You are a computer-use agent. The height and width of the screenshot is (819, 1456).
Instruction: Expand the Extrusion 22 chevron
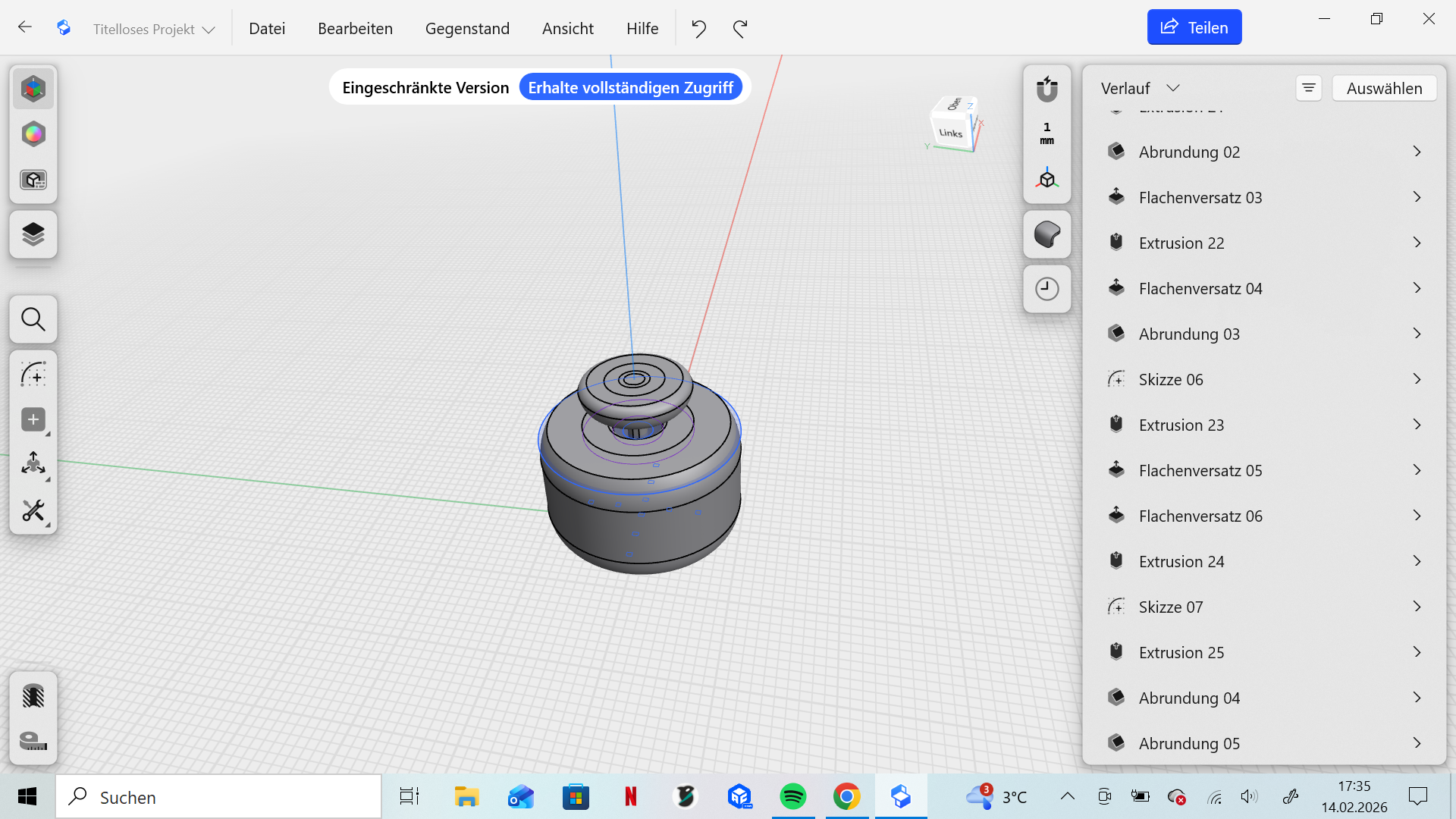(x=1417, y=243)
